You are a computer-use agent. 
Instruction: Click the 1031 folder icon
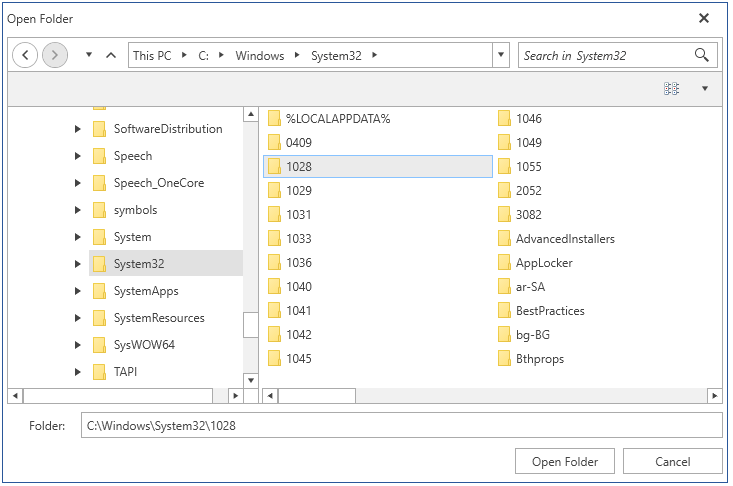pyautogui.click(x=274, y=214)
